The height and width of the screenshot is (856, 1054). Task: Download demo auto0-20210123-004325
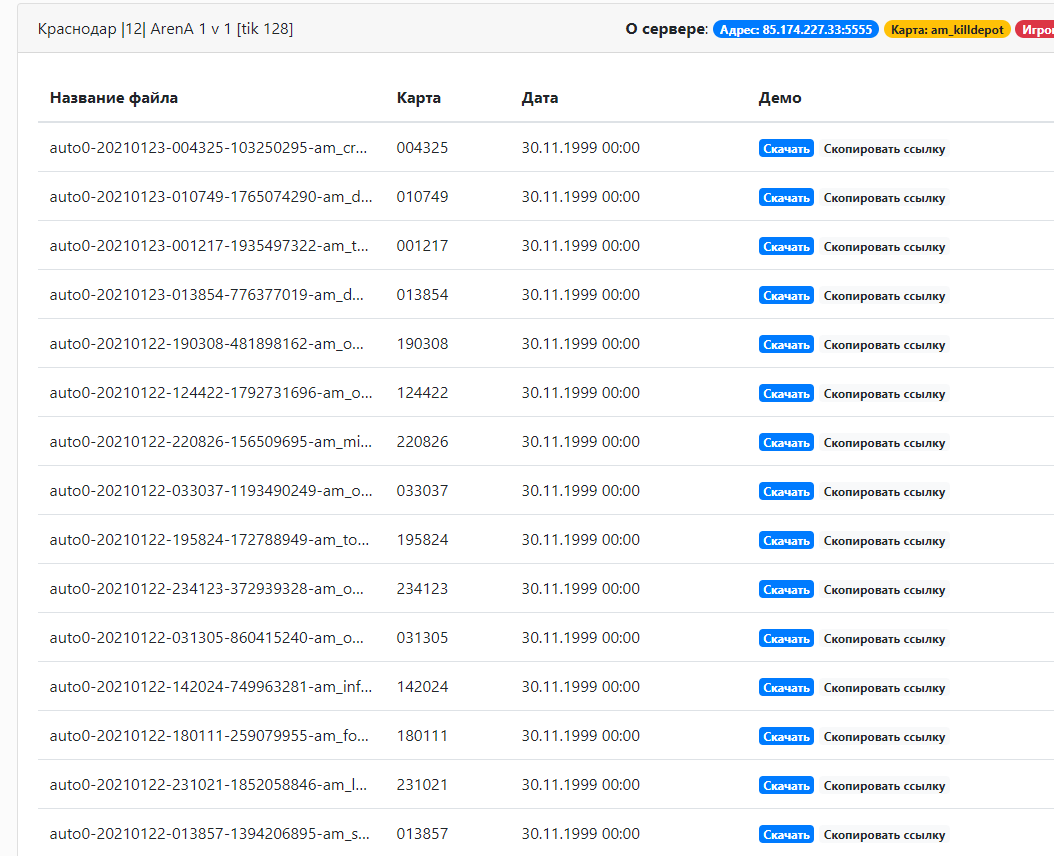[786, 149]
